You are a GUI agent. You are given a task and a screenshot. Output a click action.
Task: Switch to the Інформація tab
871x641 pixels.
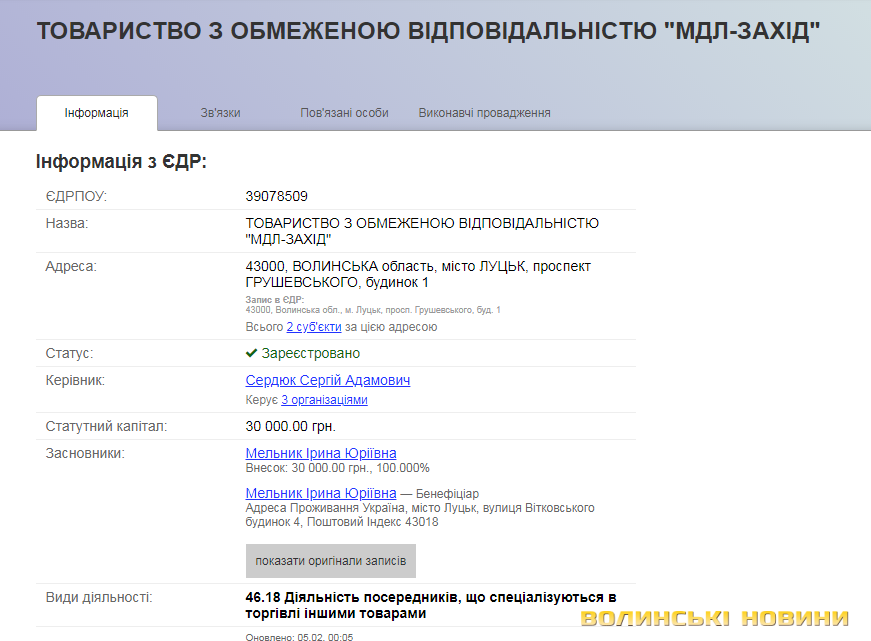tap(96, 113)
